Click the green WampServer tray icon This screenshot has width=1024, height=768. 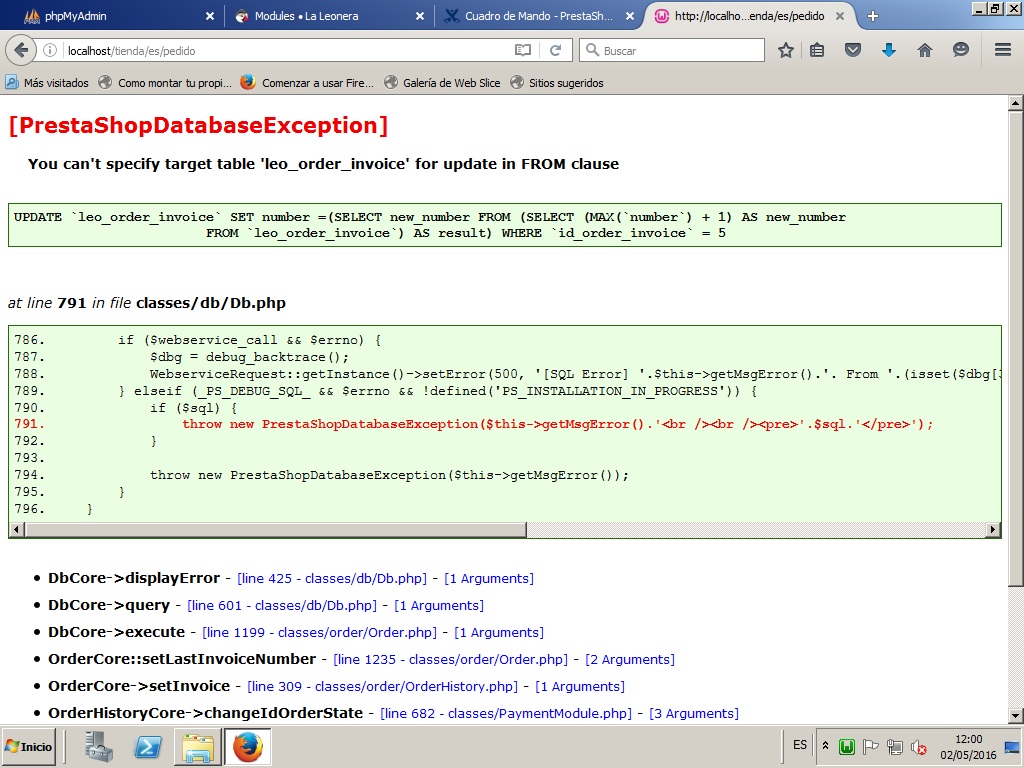tap(847, 746)
